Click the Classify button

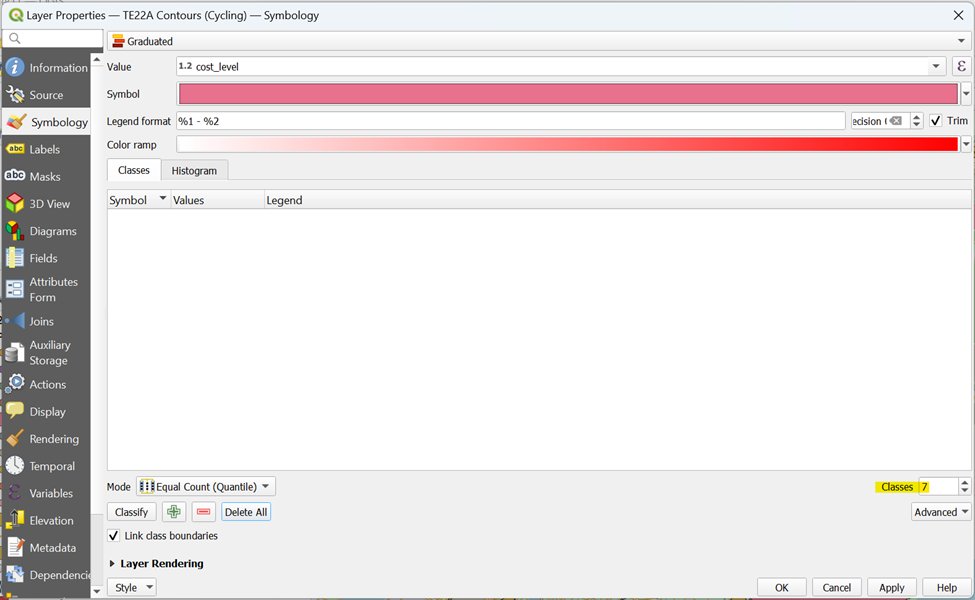[x=131, y=512]
